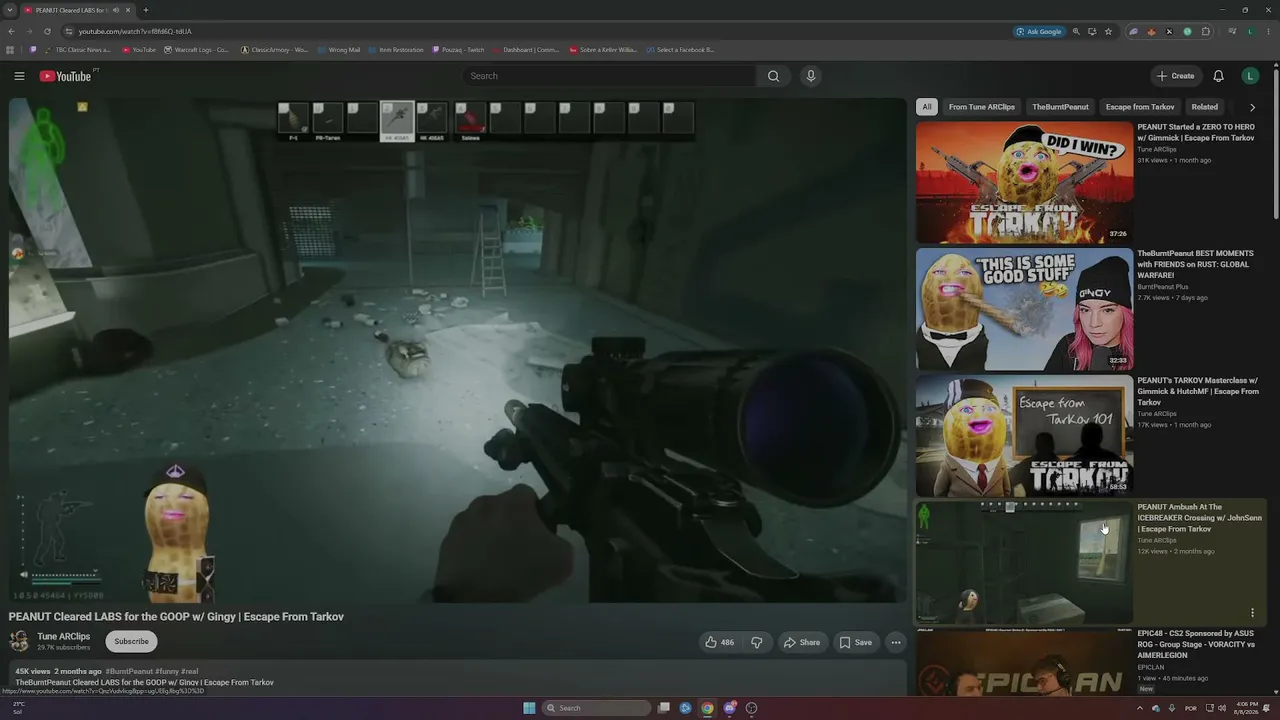
Task: Select the Escape from Tarkov chip
Action: tap(1140, 107)
